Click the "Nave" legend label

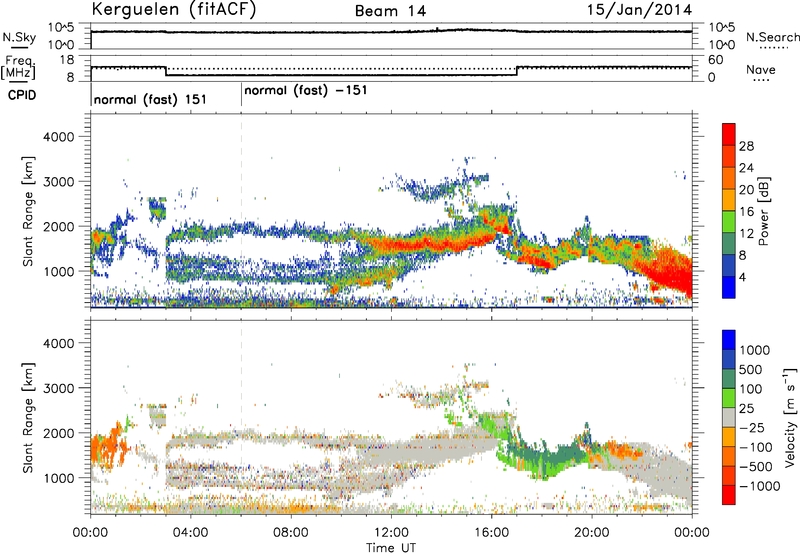point(761,70)
